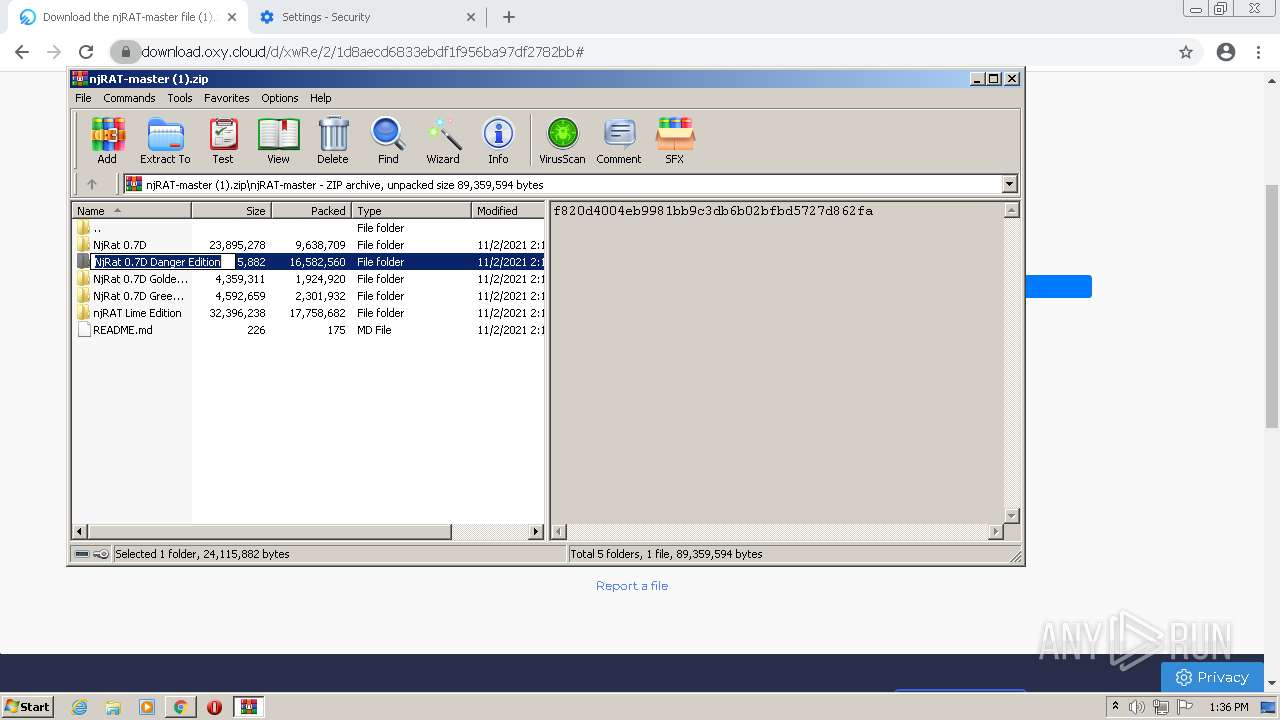
Task: Go up one folder level arrow
Action: (92, 184)
